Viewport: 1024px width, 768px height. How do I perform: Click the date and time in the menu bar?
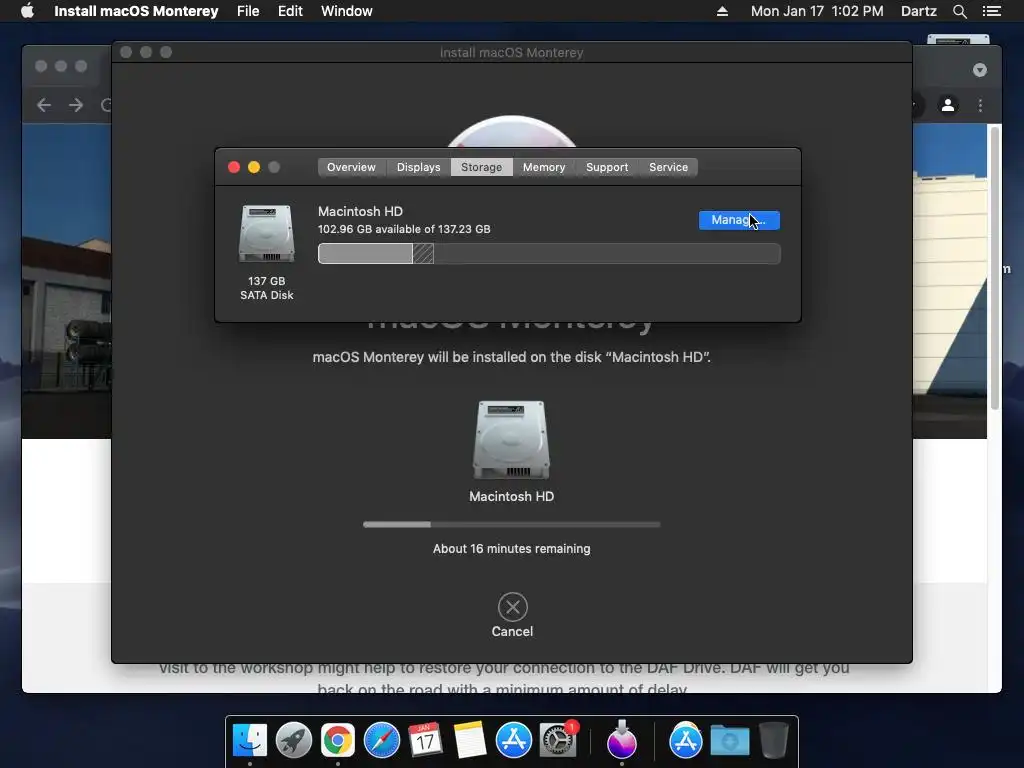817,11
